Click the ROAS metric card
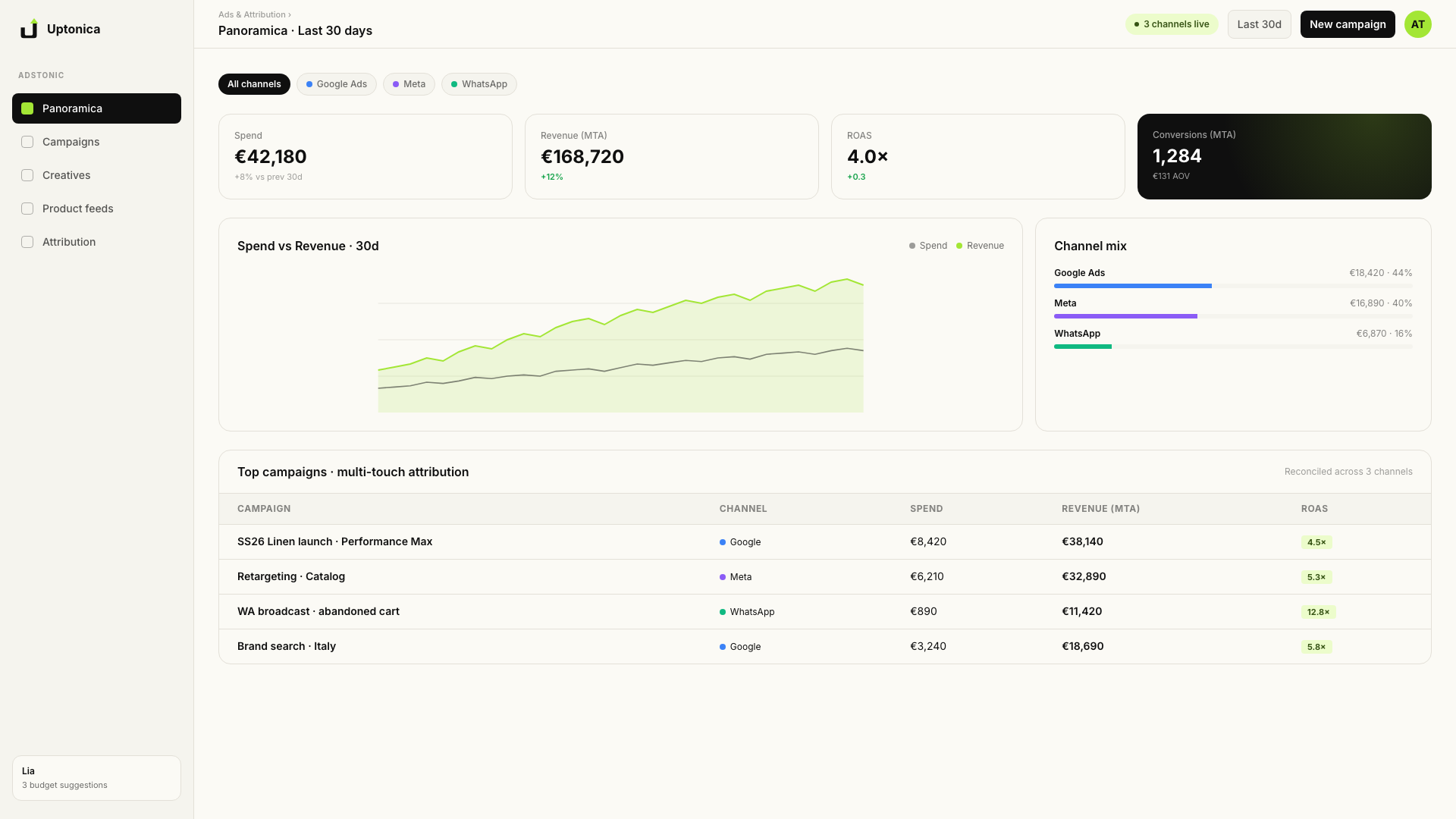The height and width of the screenshot is (819, 1456). pyautogui.click(x=978, y=156)
